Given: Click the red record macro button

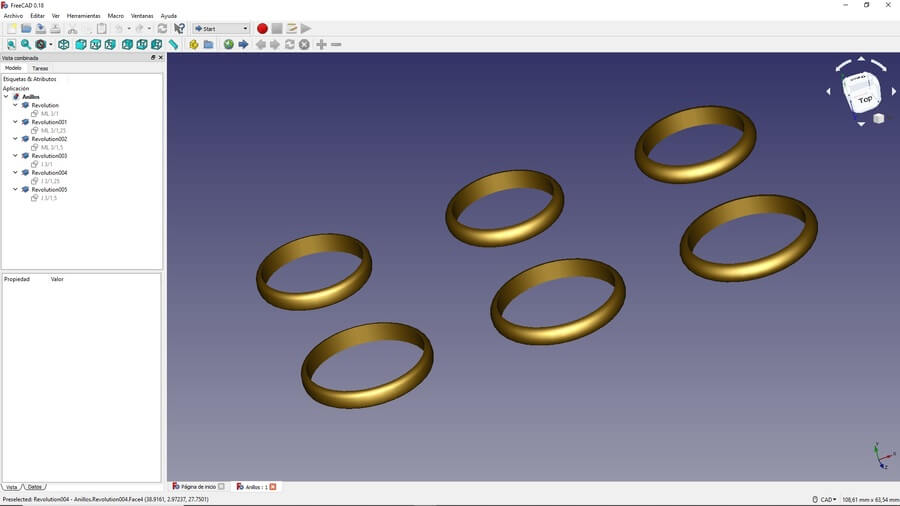Looking at the screenshot, I should (x=262, y=29).
